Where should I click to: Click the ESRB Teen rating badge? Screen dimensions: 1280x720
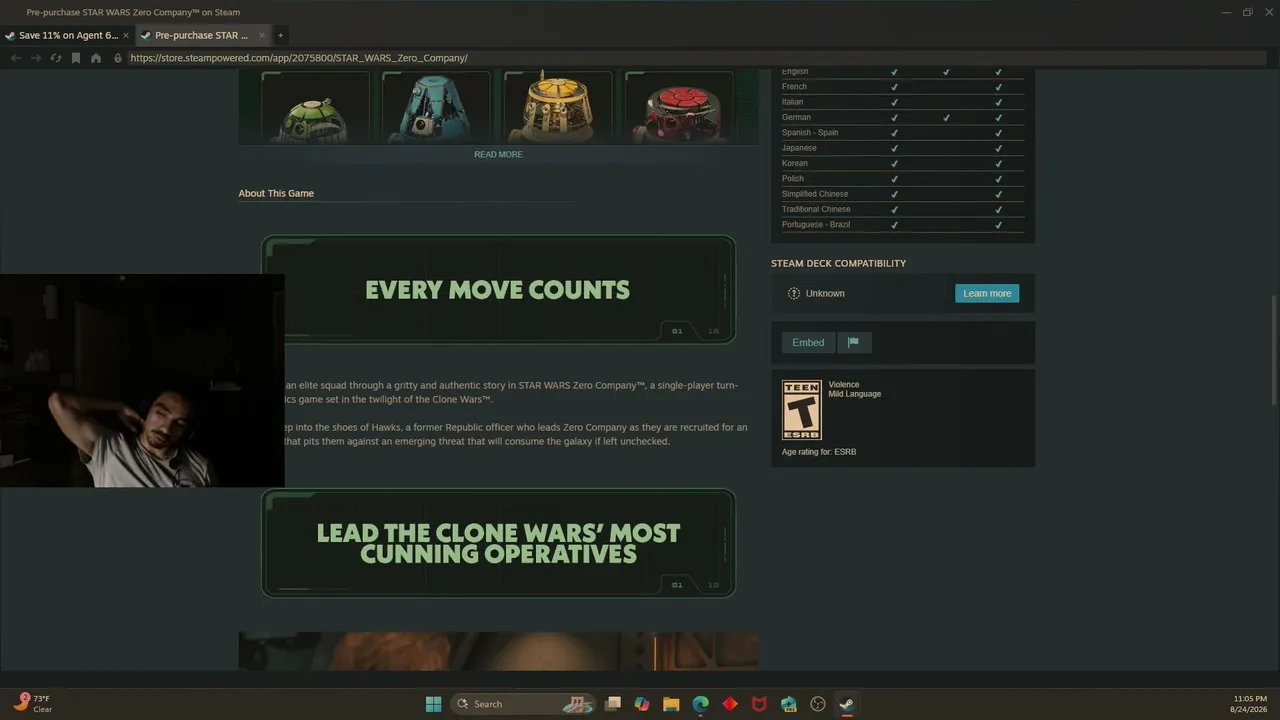click(x=801, y=410)
